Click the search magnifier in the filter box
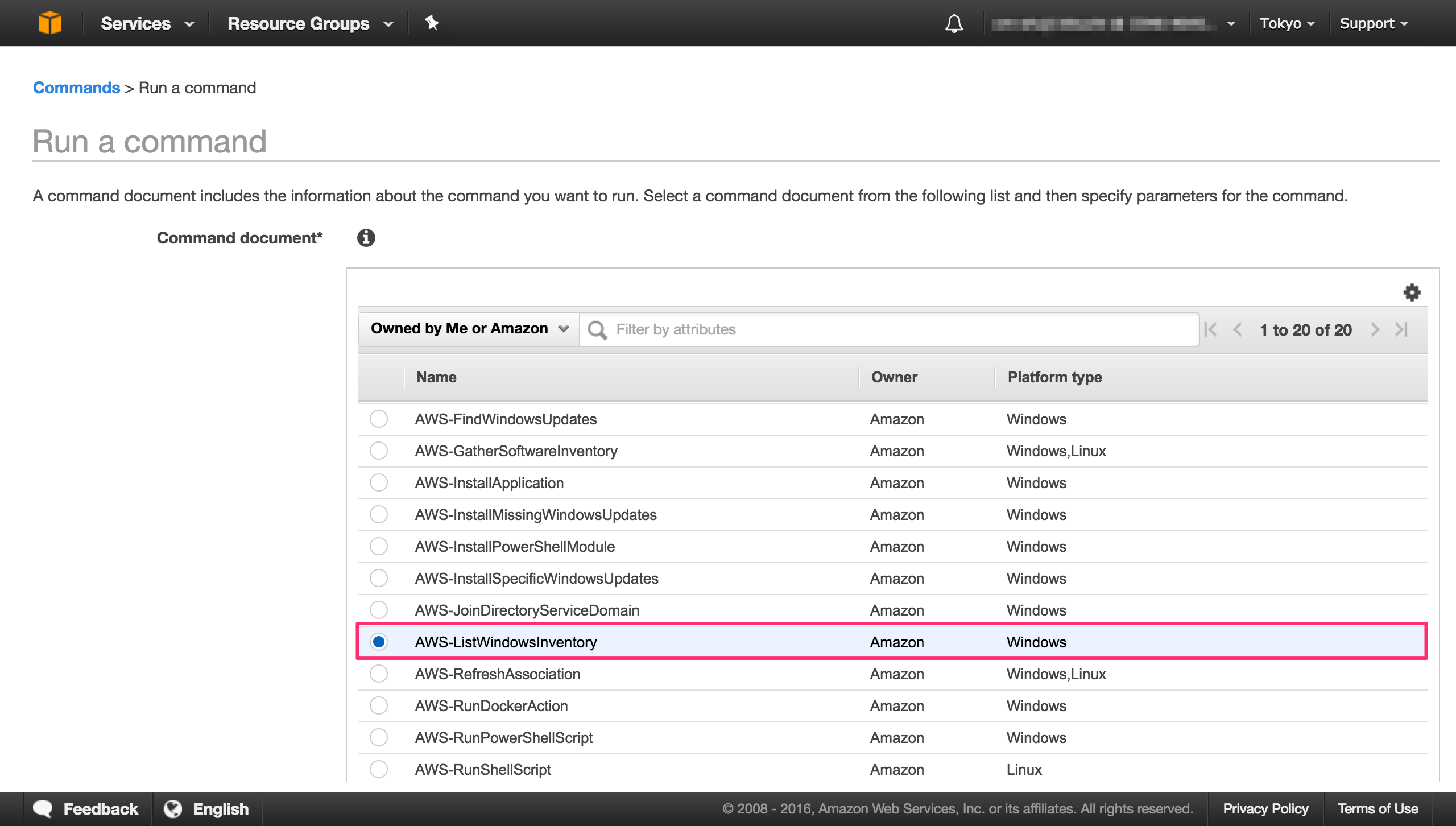1456x826 pixels. point(598,329)
